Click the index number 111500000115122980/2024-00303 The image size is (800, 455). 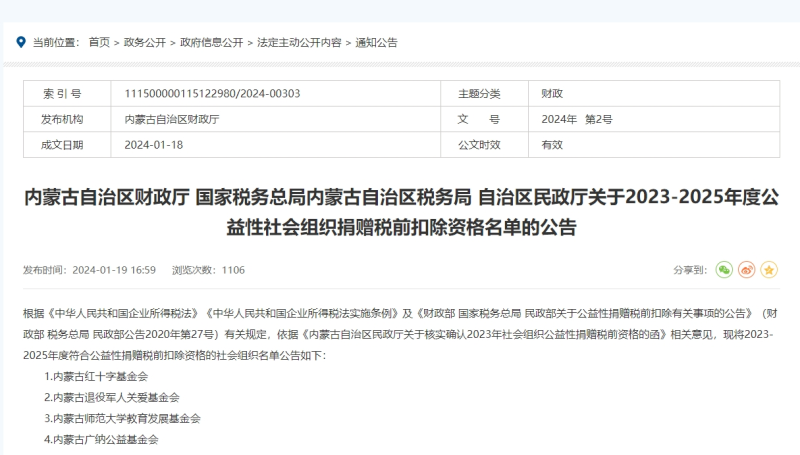click(x=212, y=94)
